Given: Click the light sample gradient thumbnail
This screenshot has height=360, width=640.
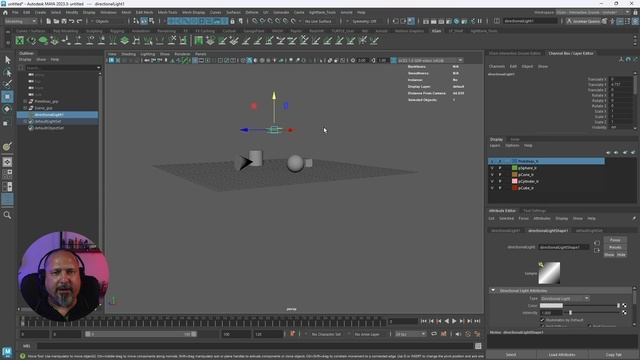Looking at the screenshot, I should point(549,273).
